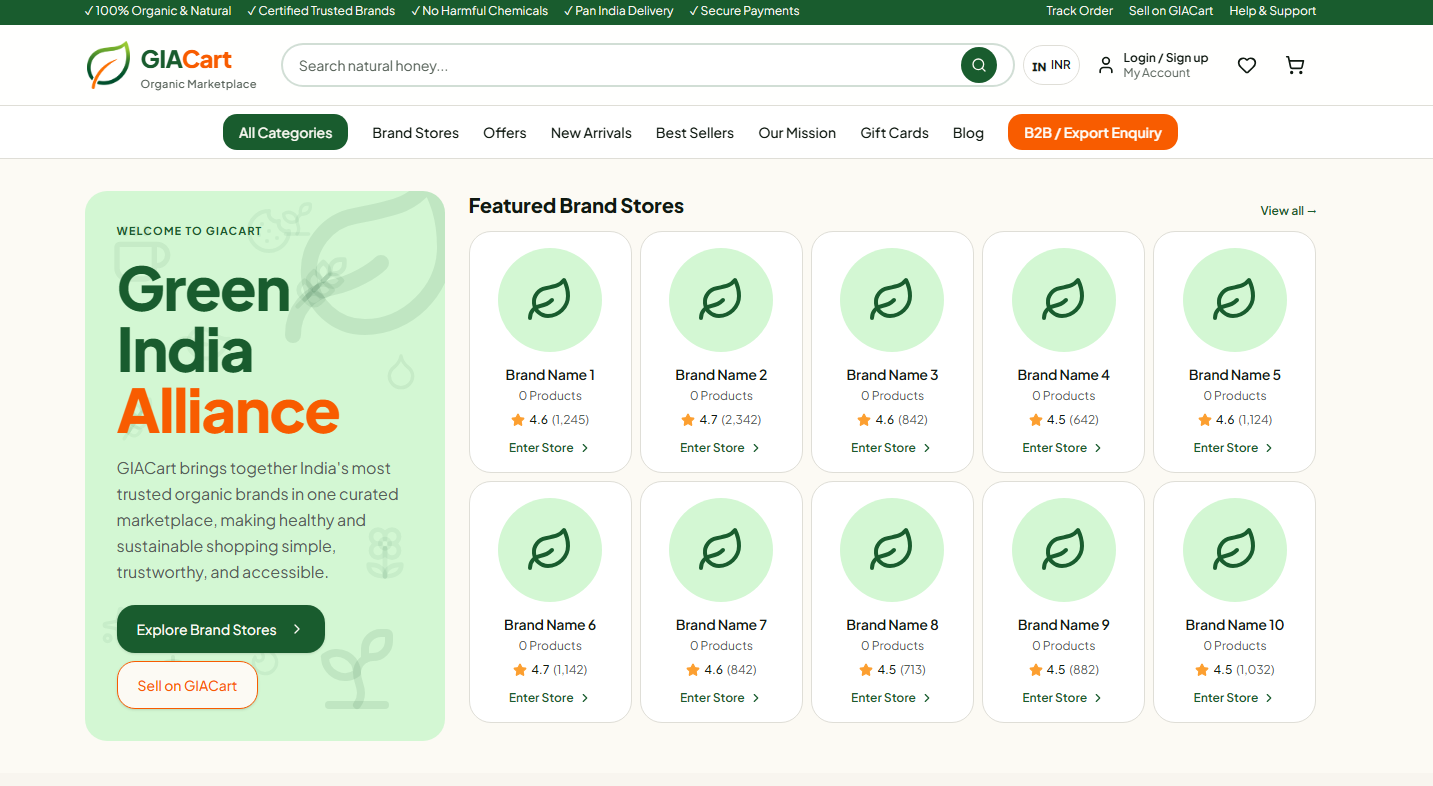Click View all brand stores link

[1288, 211]
